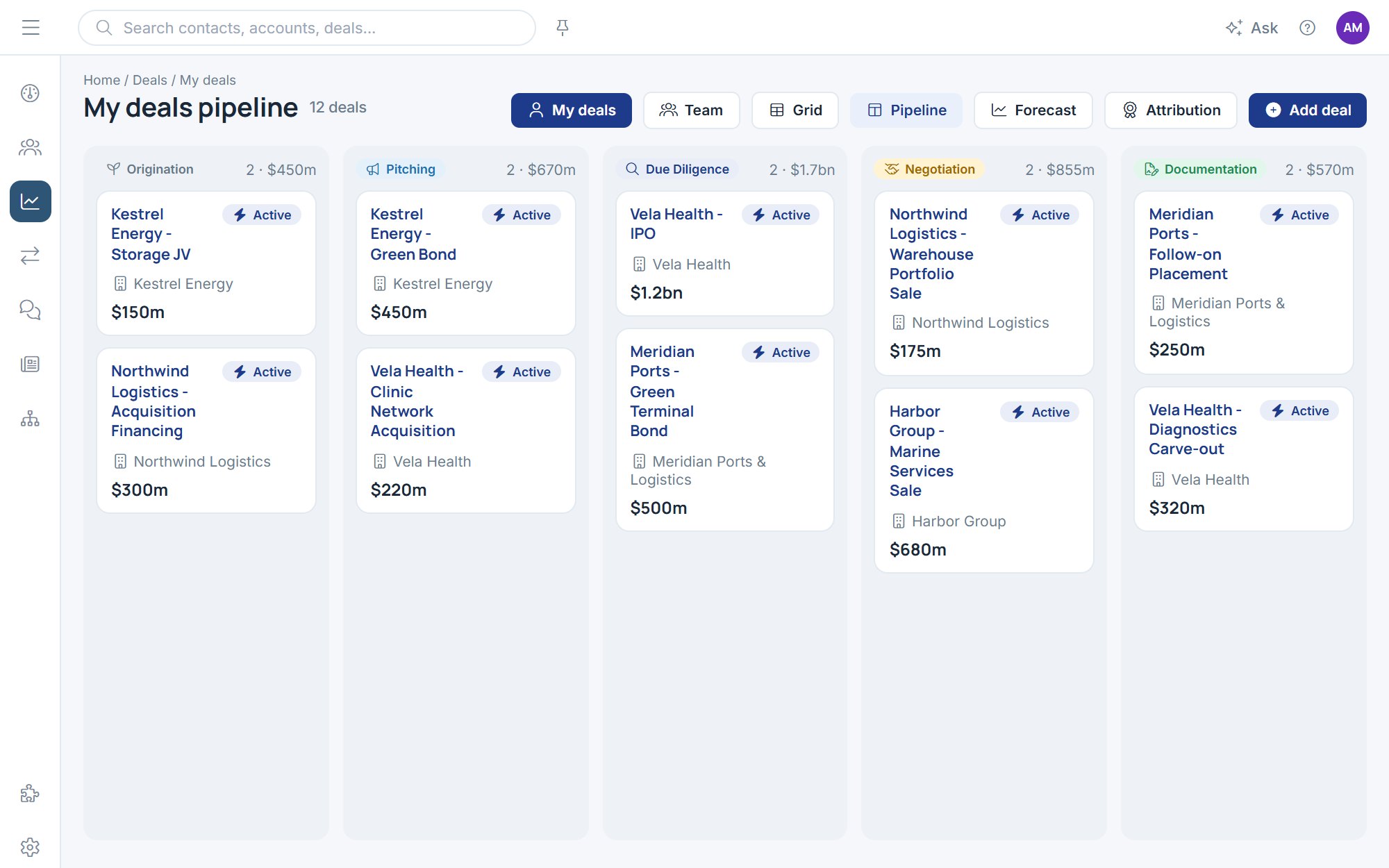Open the org hierarchy sidebar icon

[x=30, y=418]
